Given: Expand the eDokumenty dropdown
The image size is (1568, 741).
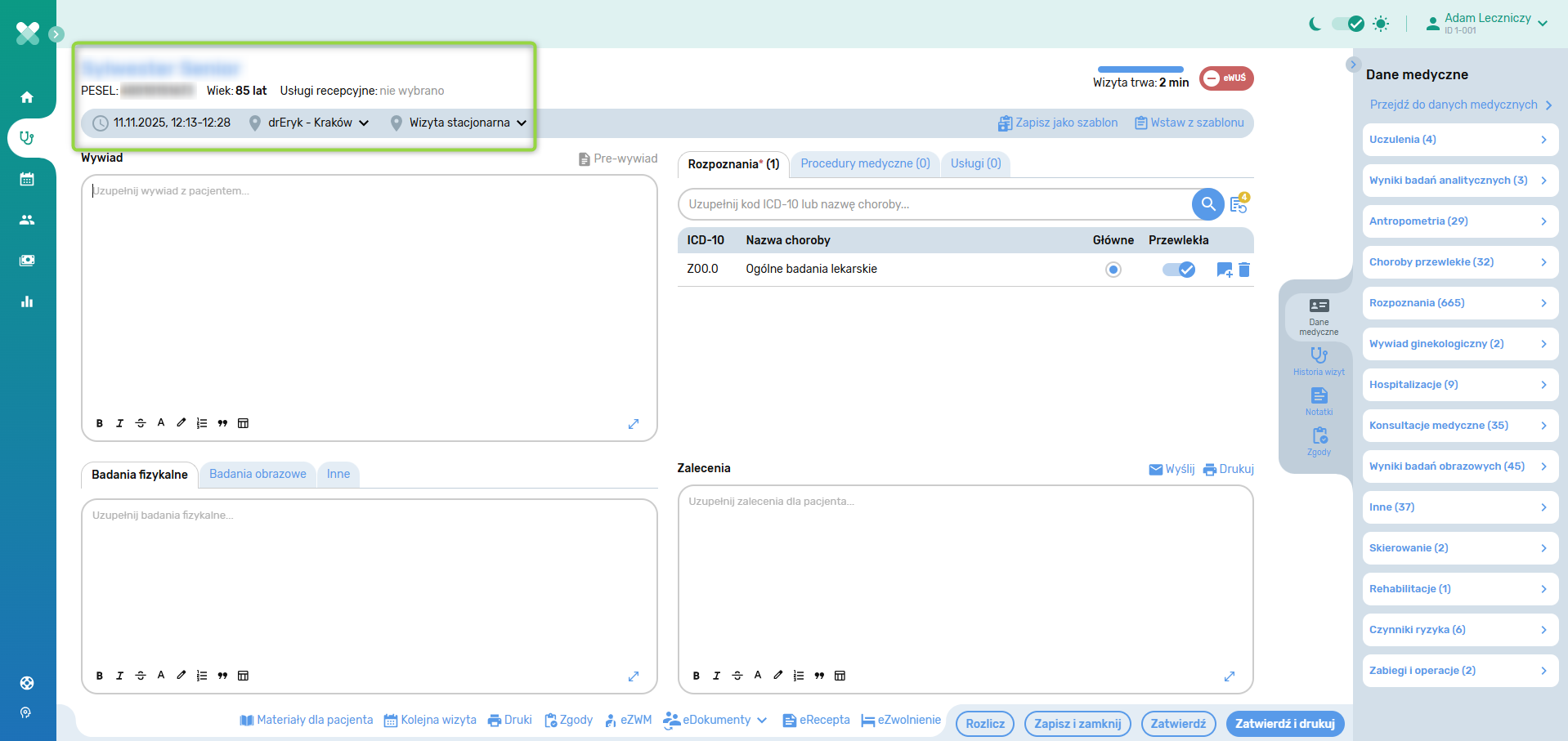Looking at the screenshot, I should [716, 720].
